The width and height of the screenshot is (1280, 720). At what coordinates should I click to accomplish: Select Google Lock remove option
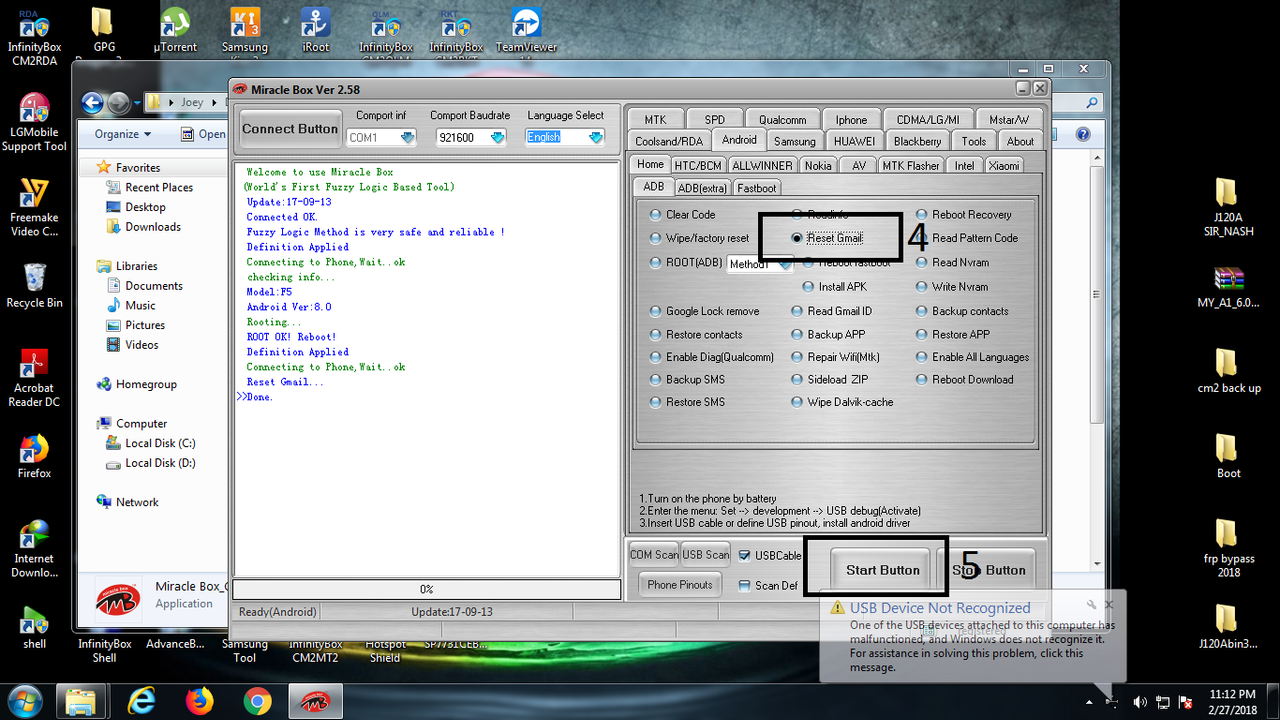(655, 311)
